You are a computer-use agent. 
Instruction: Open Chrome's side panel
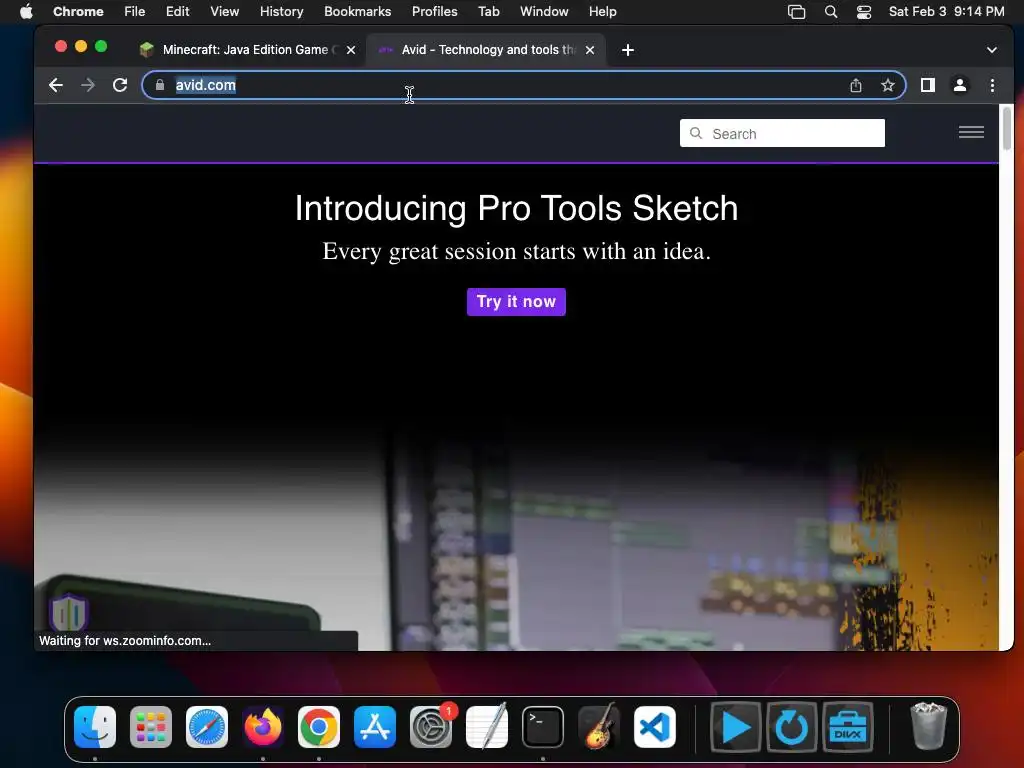click(927, 85)
